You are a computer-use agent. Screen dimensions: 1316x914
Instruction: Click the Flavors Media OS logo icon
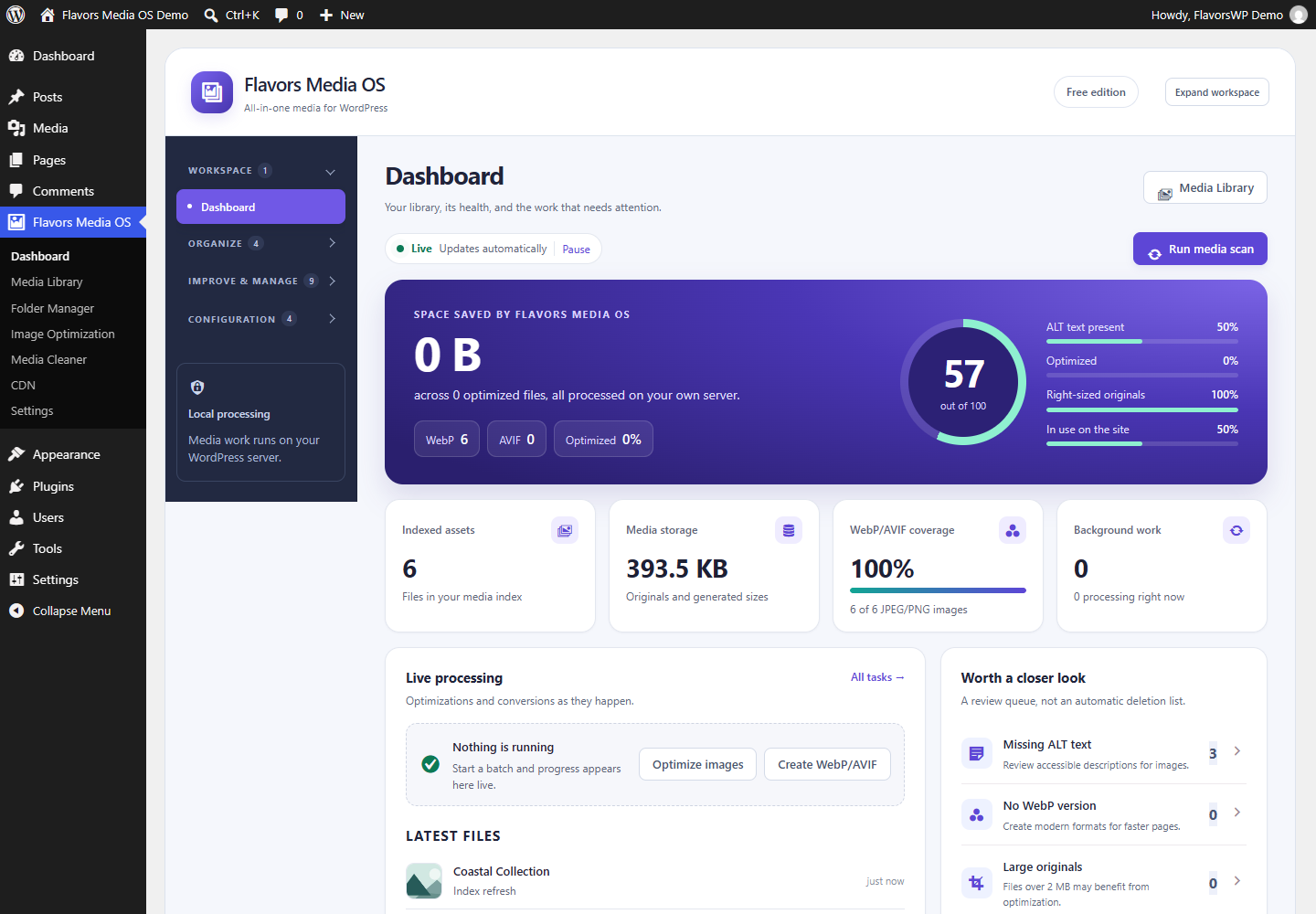(x=212, y=92)
